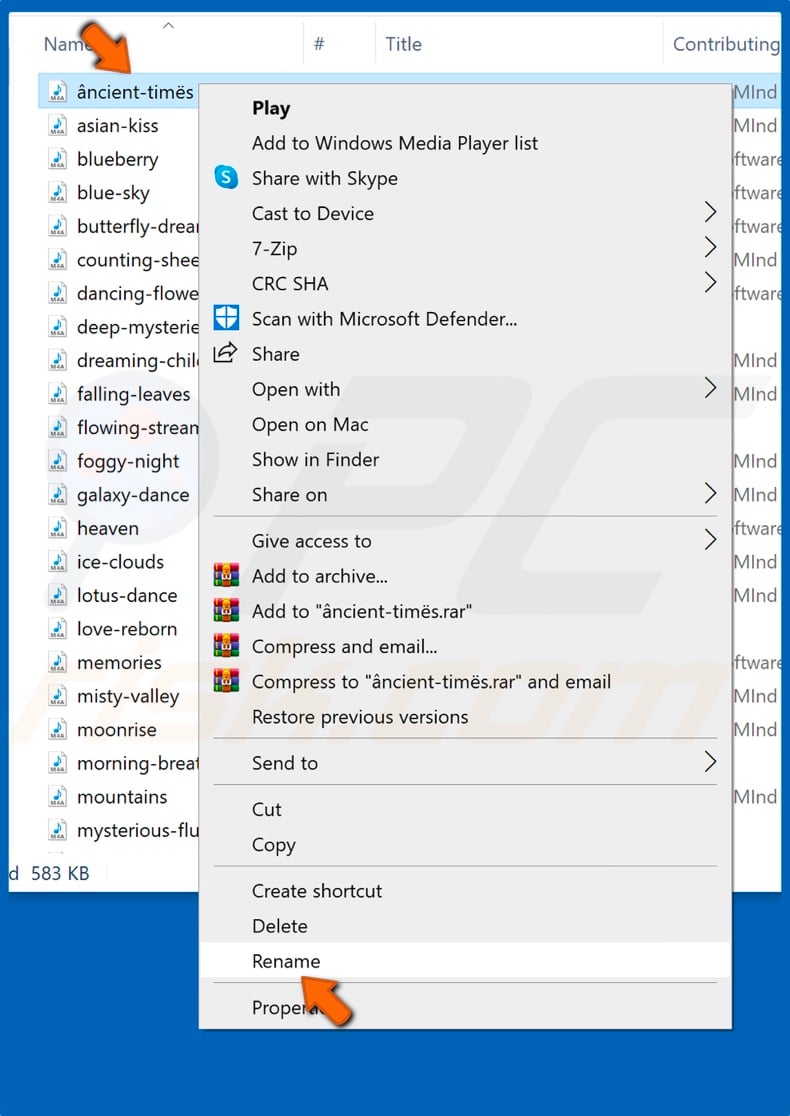Viewport: 790px width, 1116px height.
Task: Select Create shortcut
Action: 465,890
